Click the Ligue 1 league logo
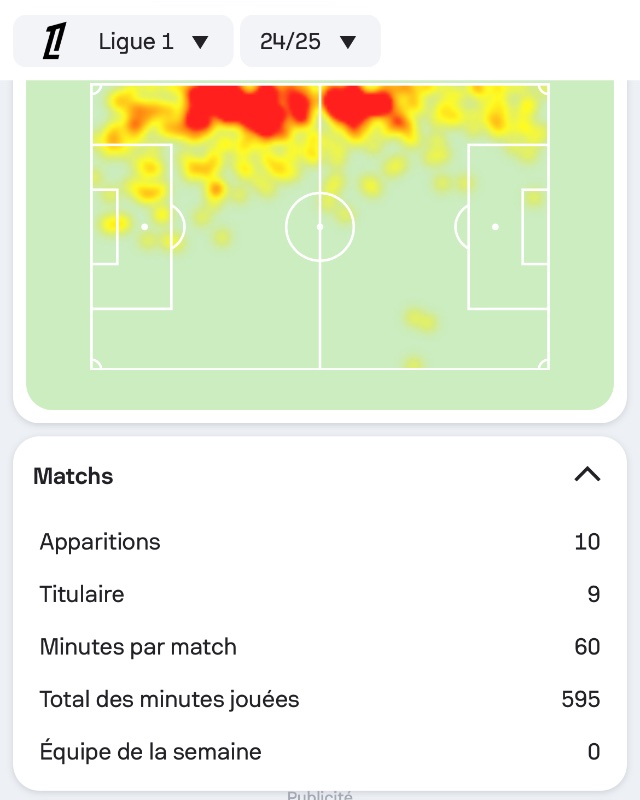 point(53,42)
